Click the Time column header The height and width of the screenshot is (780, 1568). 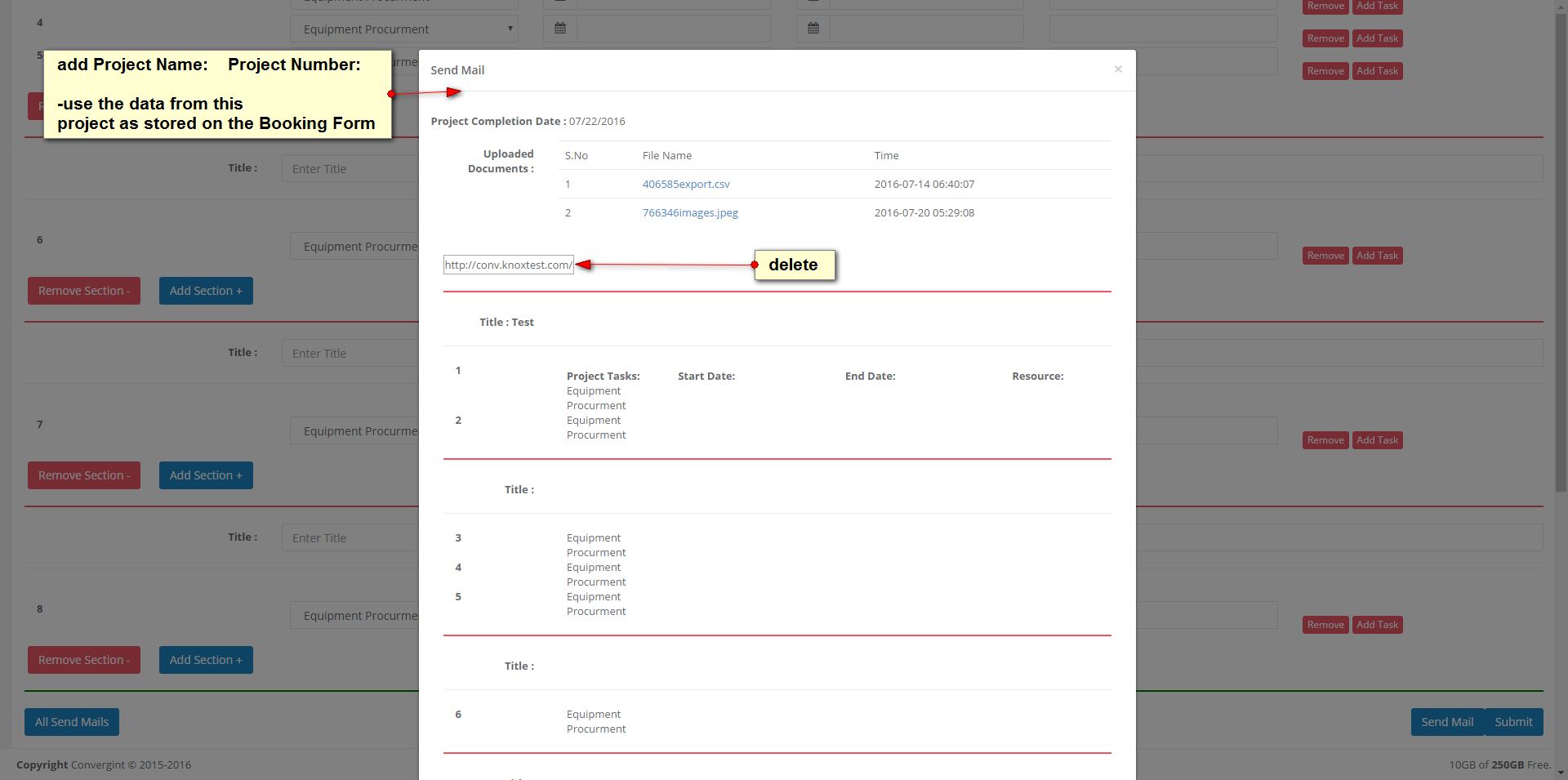point(886,155)
